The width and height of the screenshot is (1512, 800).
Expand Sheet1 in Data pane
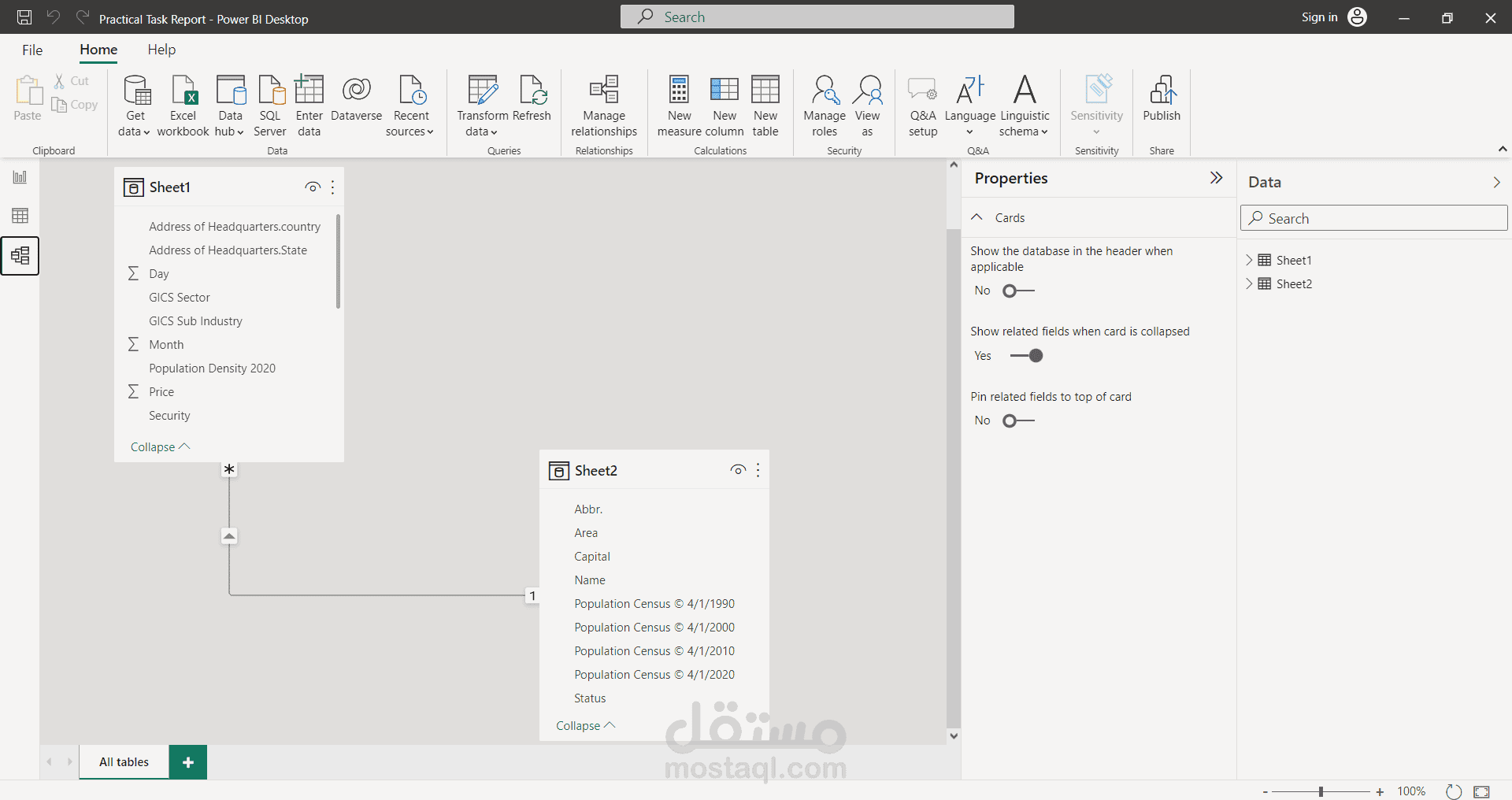[1249, 260]
